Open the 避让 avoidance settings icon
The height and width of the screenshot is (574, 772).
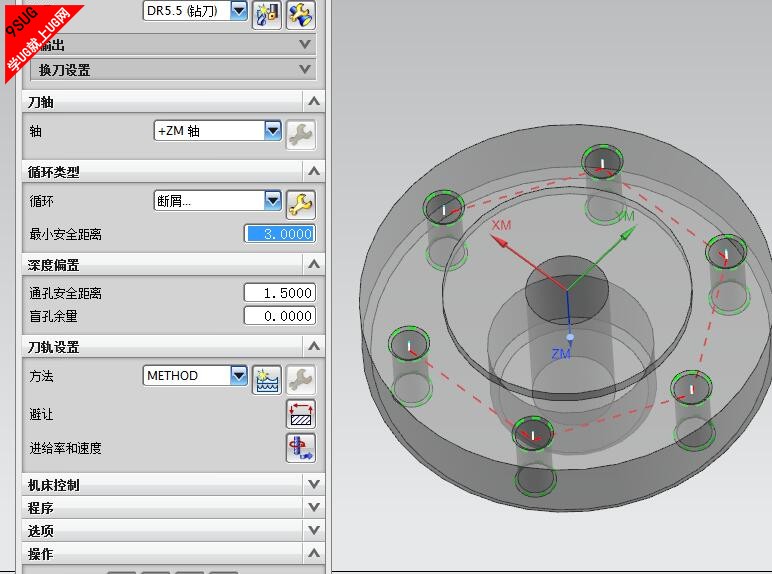(x=300, y=414)
